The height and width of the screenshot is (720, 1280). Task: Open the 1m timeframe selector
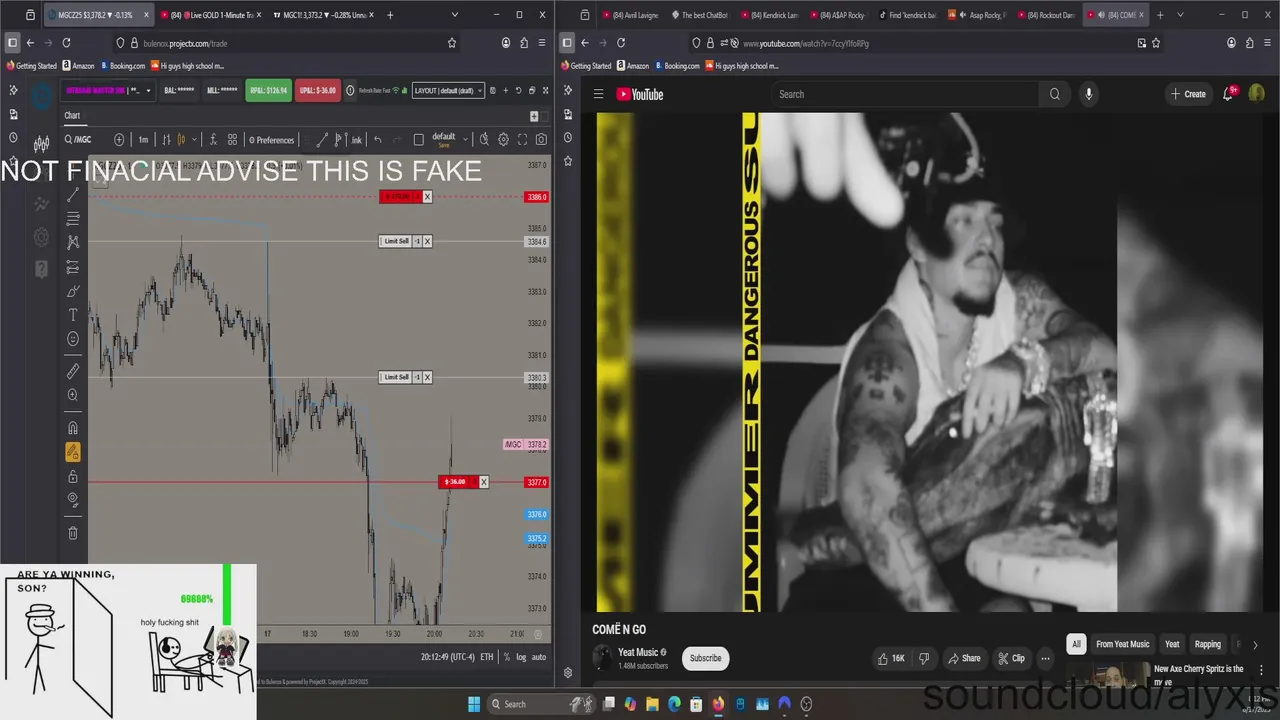tap(143, 140)
